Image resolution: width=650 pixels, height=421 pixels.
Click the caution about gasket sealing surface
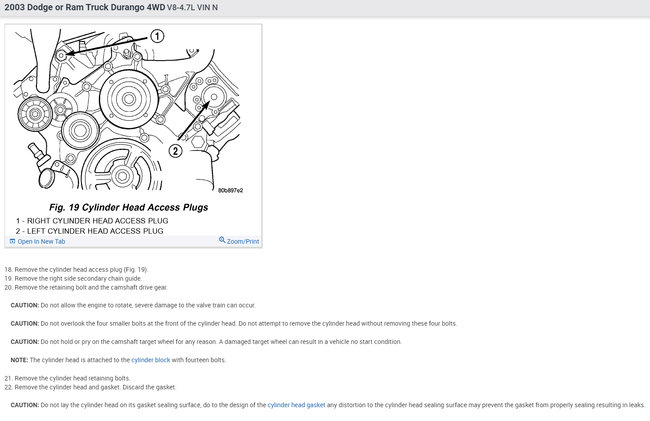[x=328, y=405]
